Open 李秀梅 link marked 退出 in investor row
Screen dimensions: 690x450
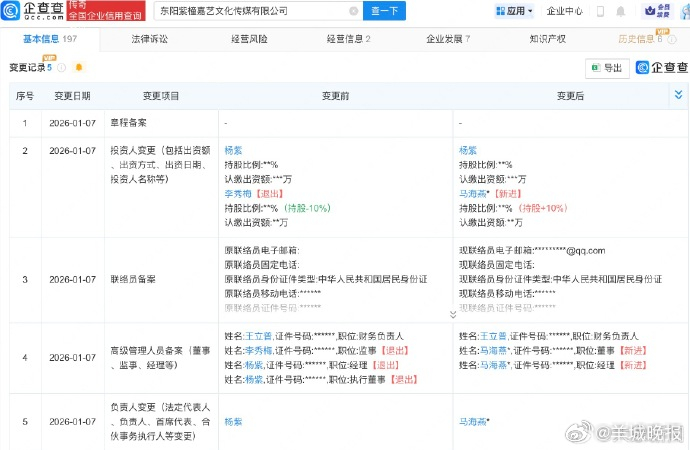tap(238, 194)
